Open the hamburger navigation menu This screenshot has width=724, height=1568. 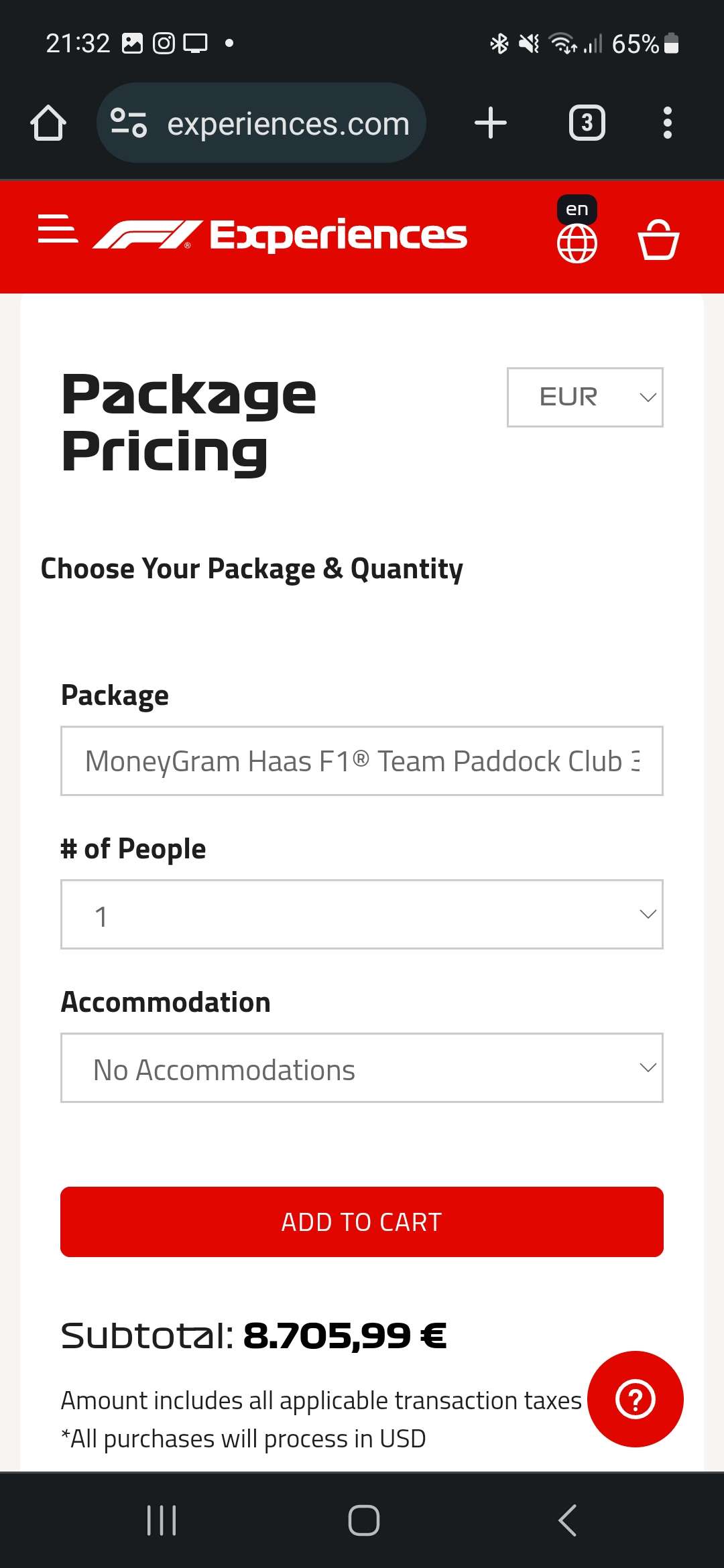point(58,229)
